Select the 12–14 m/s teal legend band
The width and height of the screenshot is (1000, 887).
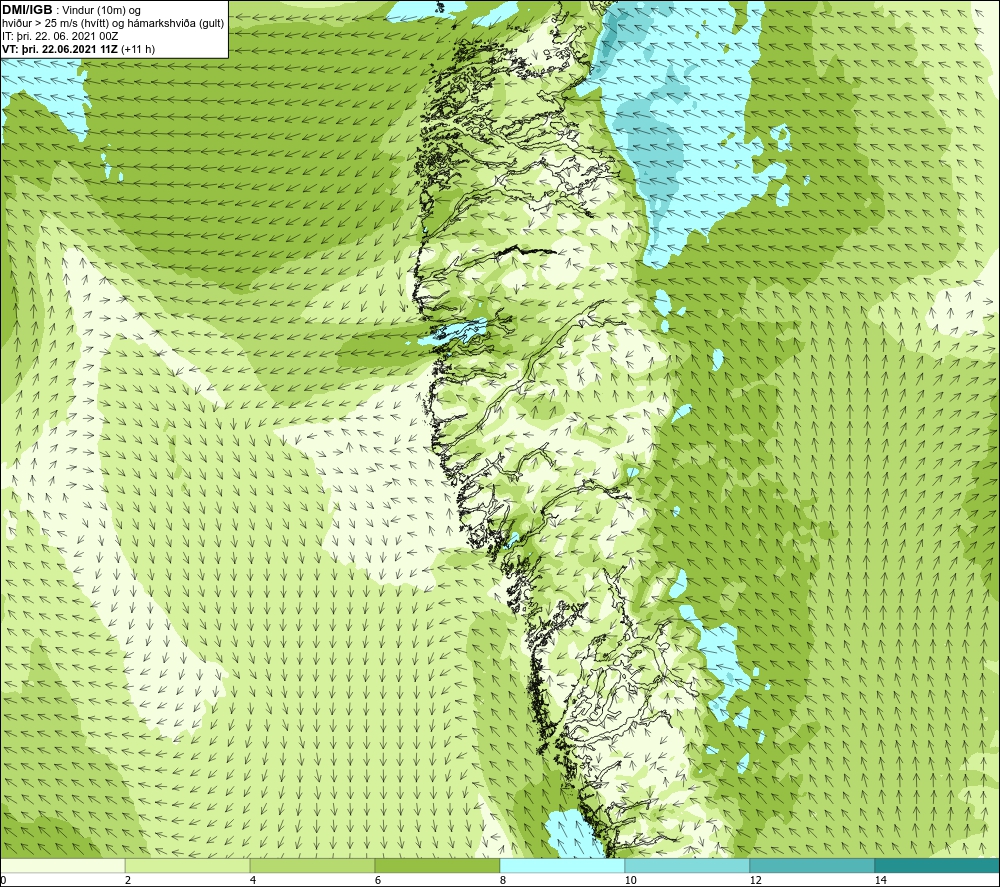click(x=812, y=866)
